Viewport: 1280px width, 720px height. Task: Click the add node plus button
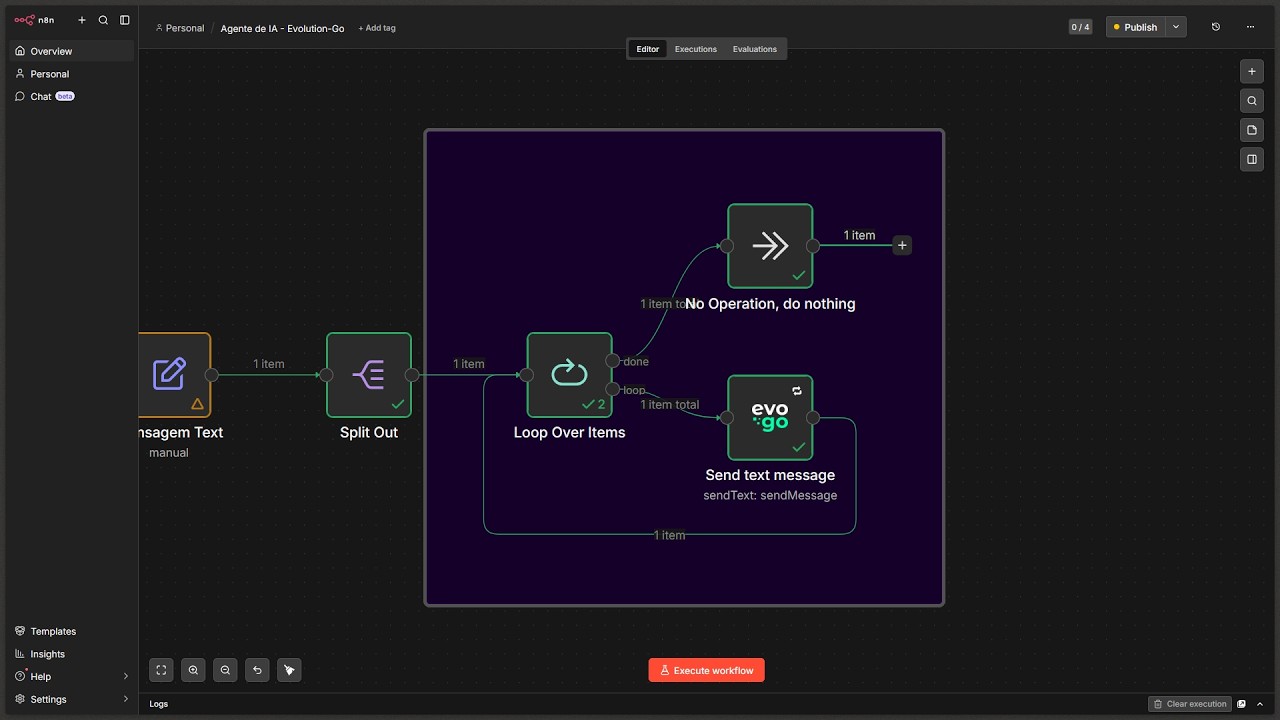coord(1252,72)
